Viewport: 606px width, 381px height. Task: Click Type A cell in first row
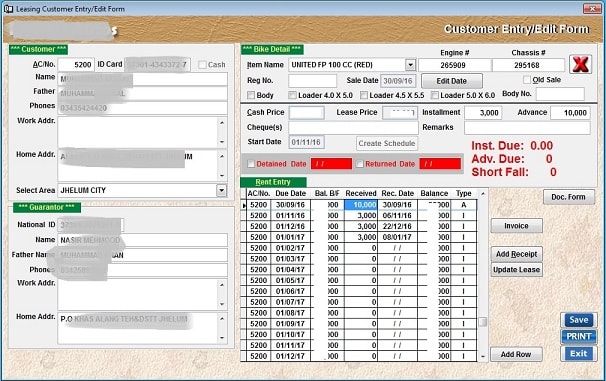463,204
